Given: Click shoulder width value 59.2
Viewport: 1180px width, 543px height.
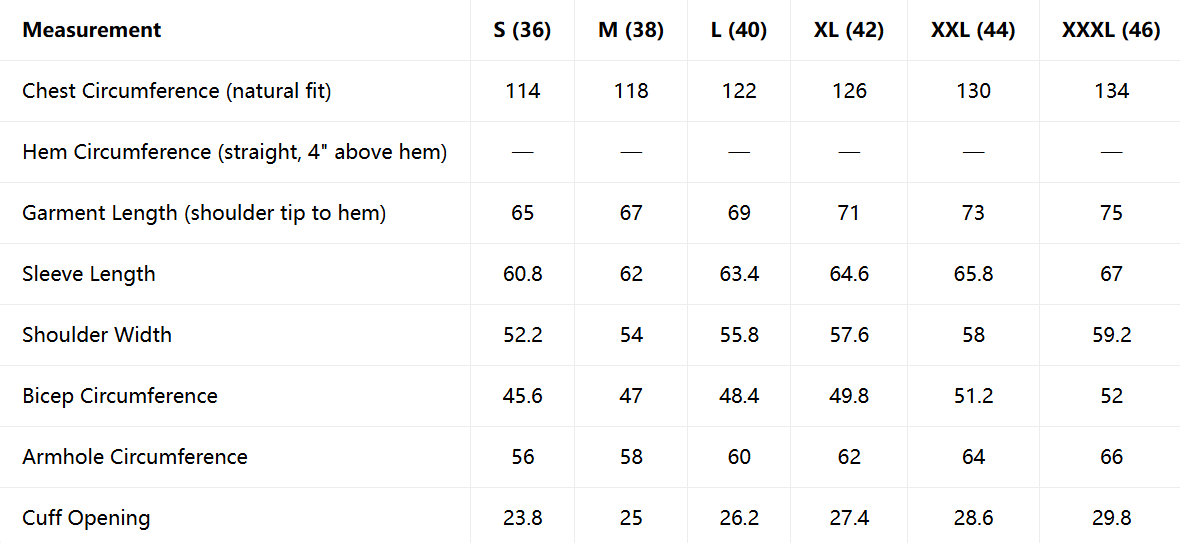Looking at the screenshot, I should point(1111,335).
